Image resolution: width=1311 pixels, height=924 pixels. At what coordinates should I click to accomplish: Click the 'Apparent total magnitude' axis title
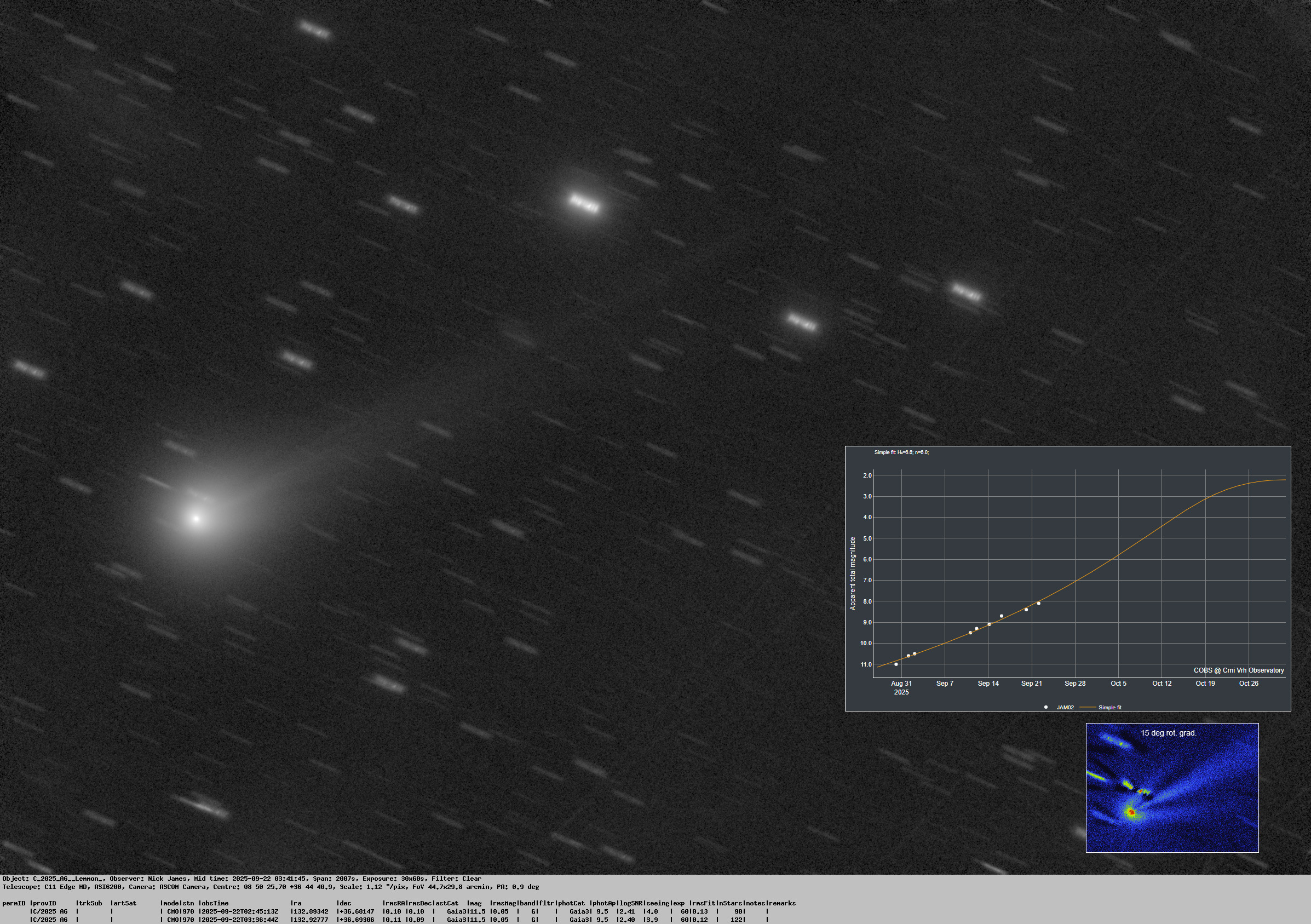[x=853, y=573]
